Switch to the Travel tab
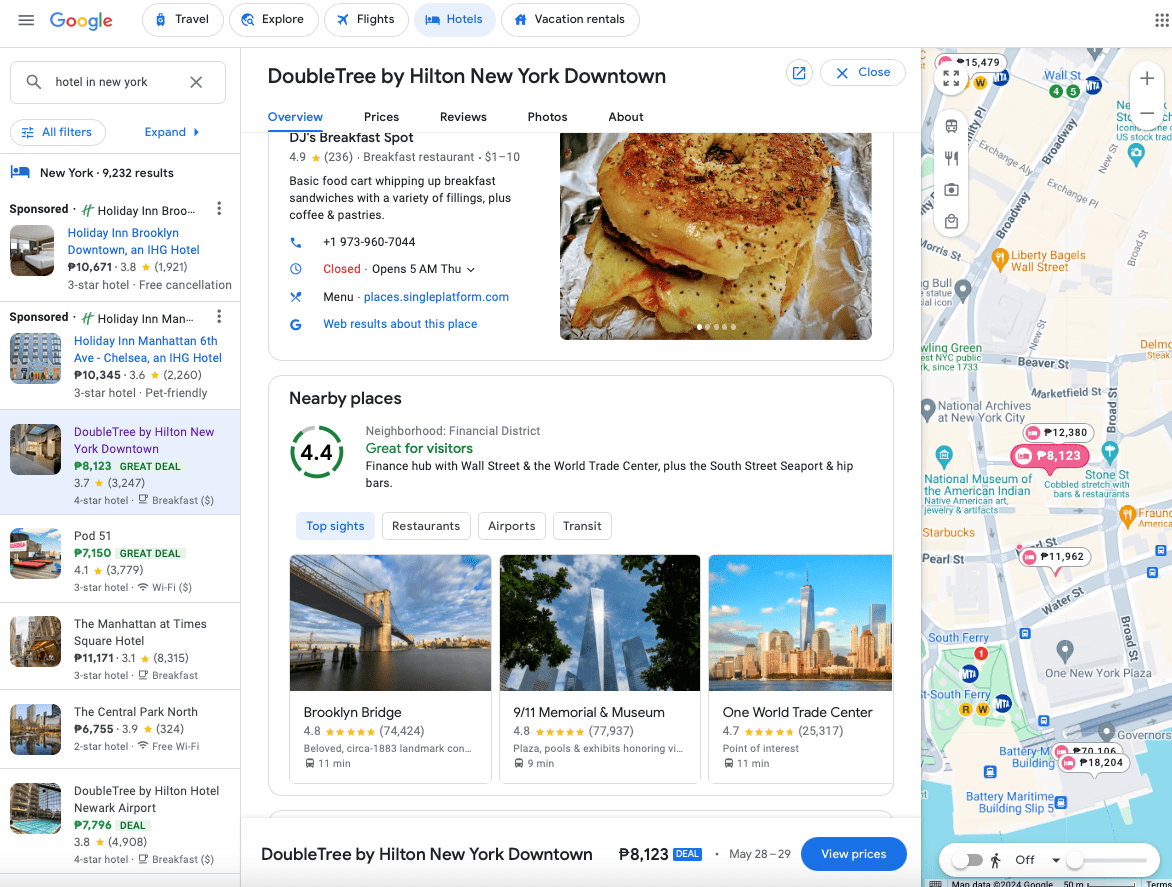 [x=182, y=19]
